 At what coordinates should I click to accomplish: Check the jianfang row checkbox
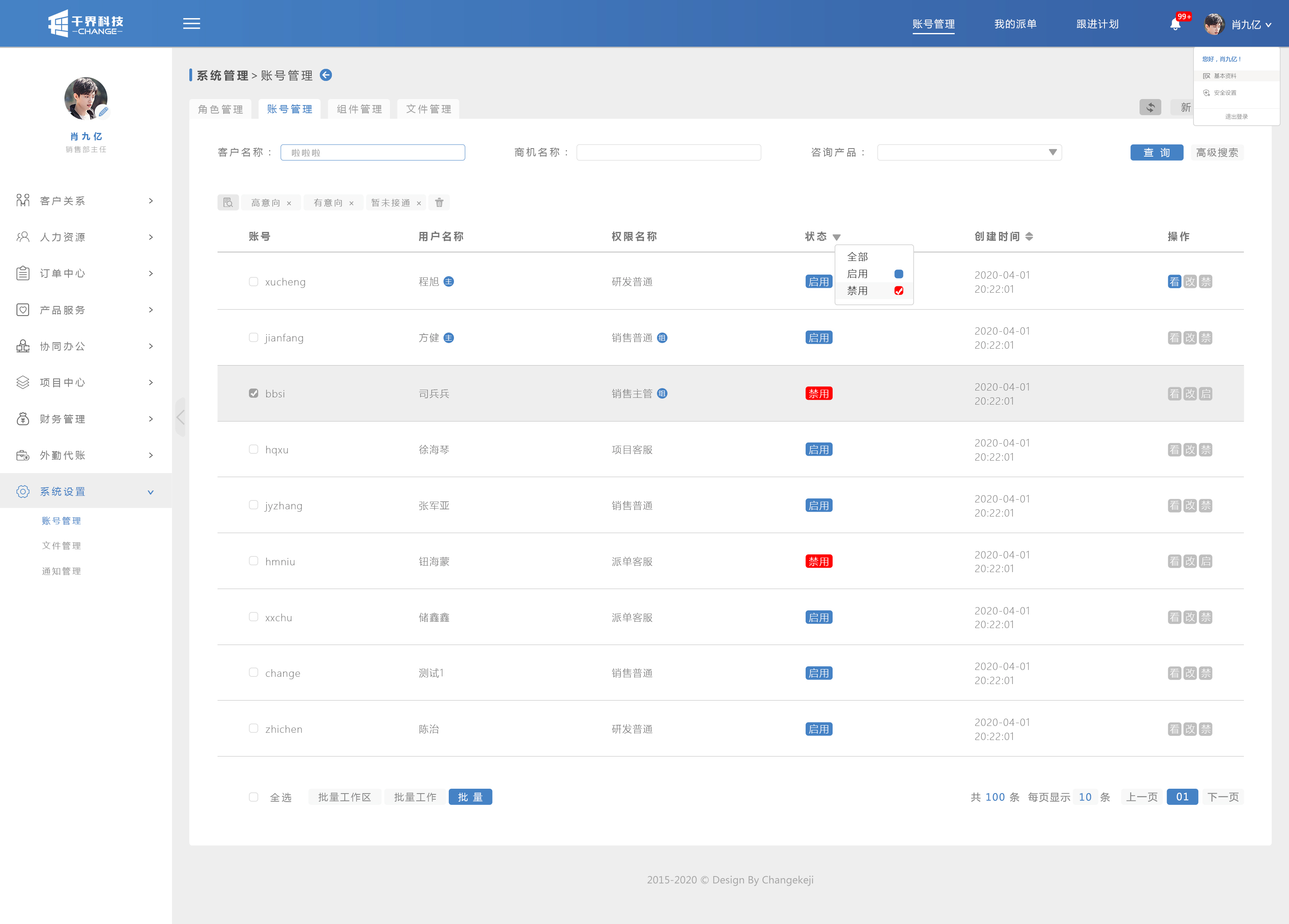tap(253, 337)
